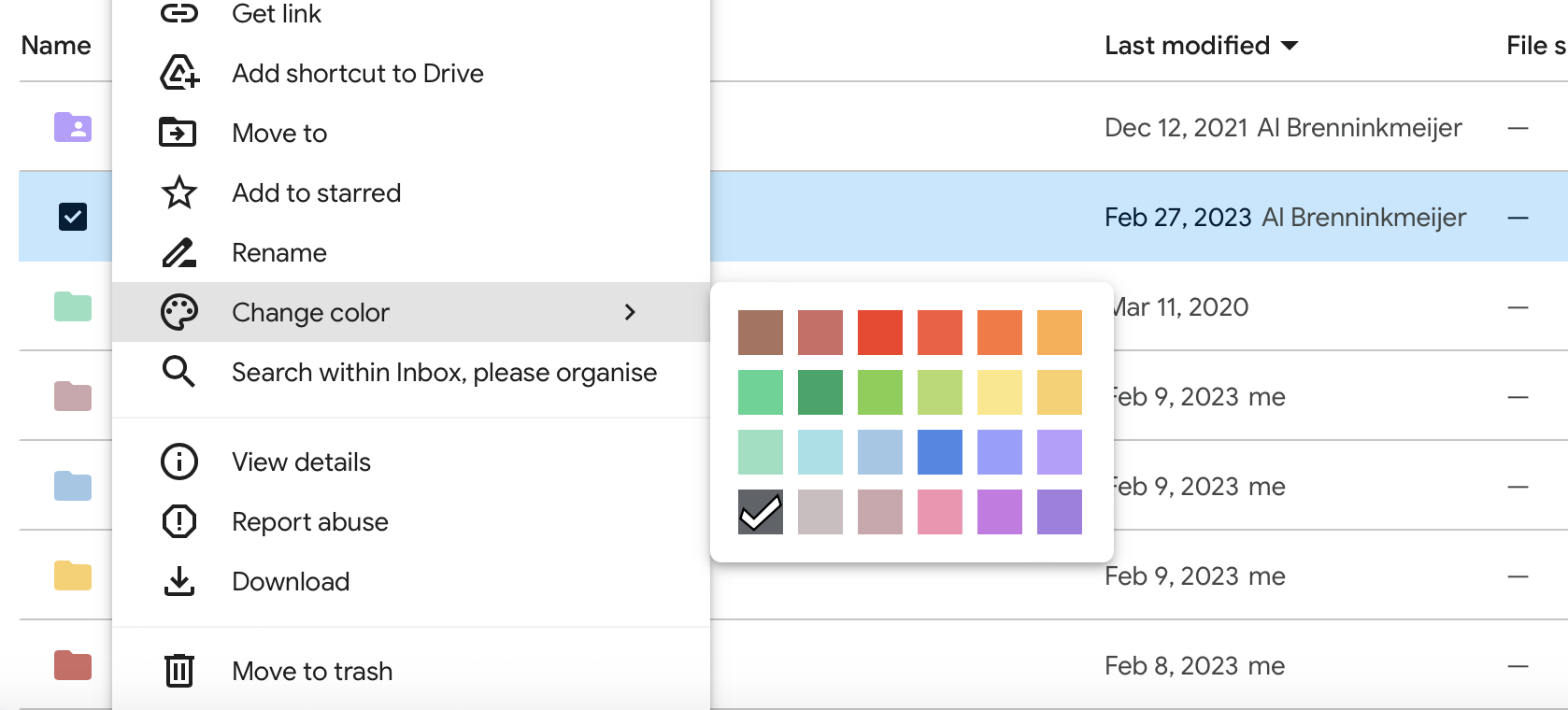Click the mint green folder icon dated Mar 11, 2020
The image size is (1568, 710).
click(72, 306)
